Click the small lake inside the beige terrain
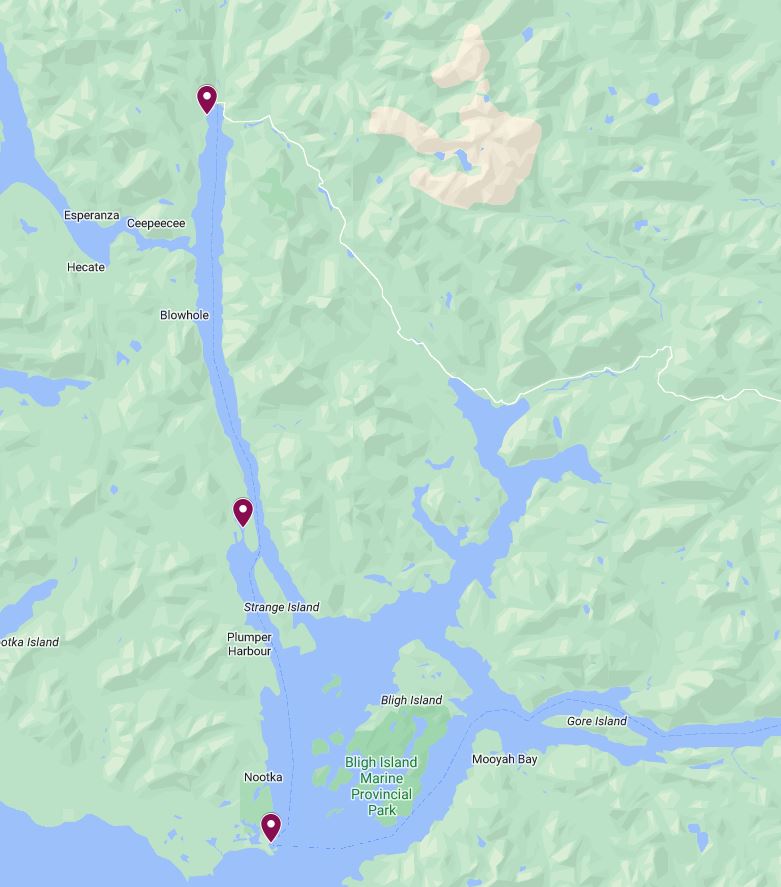The width and height of the screenshot is (781, 887). click(464, 160)
